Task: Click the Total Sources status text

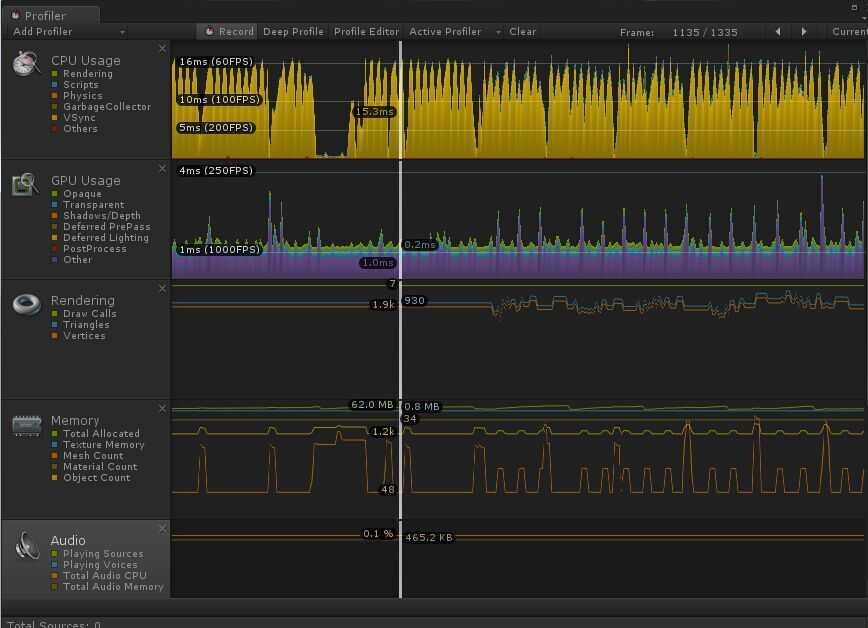Action: 53,624
